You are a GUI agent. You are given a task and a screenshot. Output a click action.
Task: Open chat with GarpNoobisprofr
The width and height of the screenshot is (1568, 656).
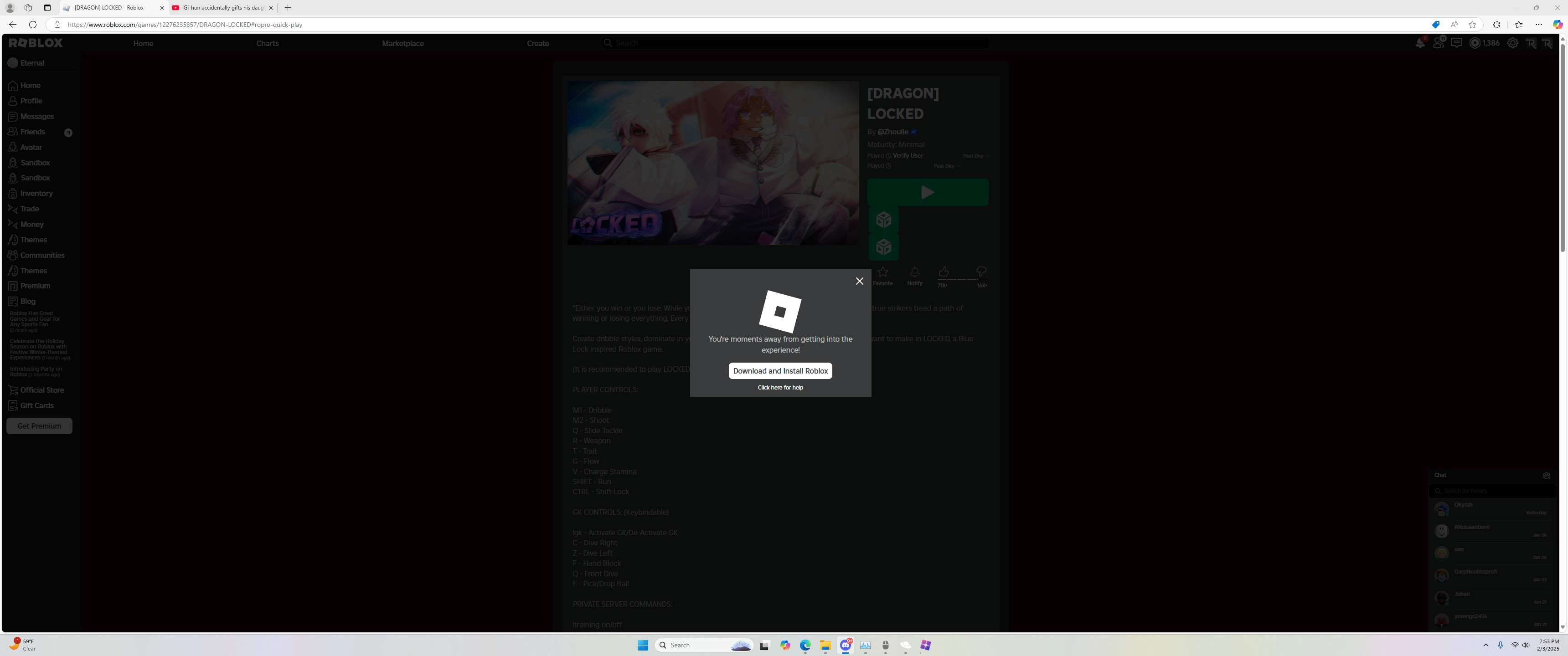[1492, 576]
